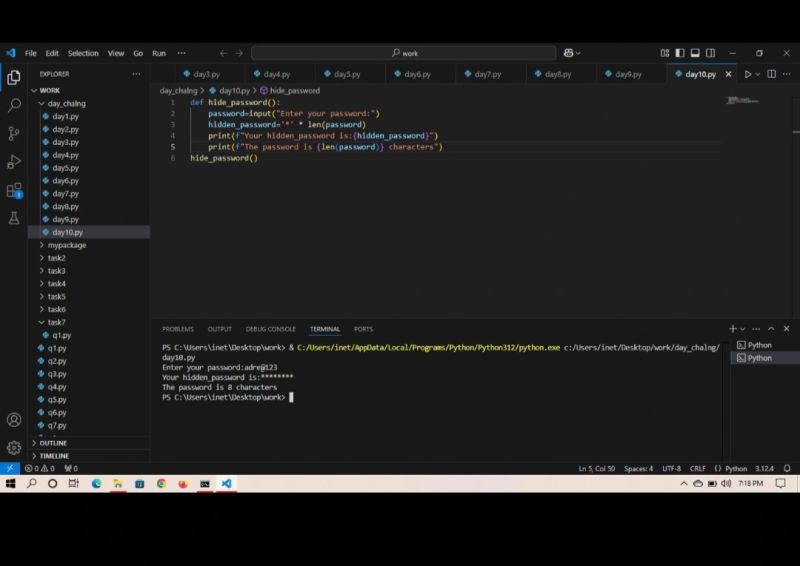800x566 pixels.
Task: Open Chrome from taskbar
Action: point(161,483)
